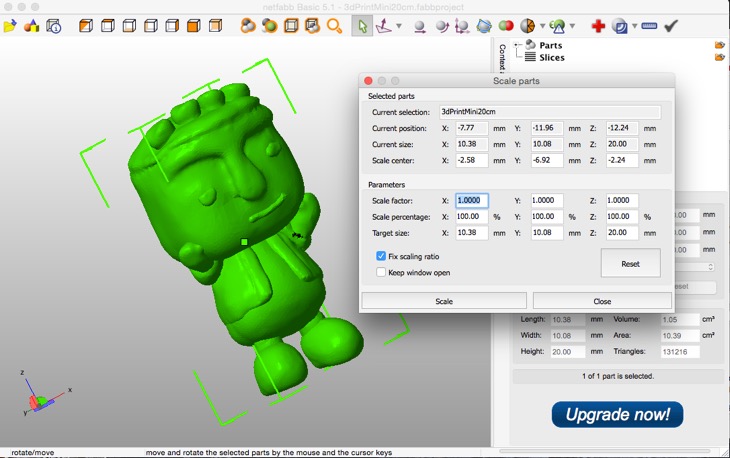The width and height of the screenshot is (730, 458).
Task: Open dropdown arrow beside the cut sphere icon
Action: (542, 26)
